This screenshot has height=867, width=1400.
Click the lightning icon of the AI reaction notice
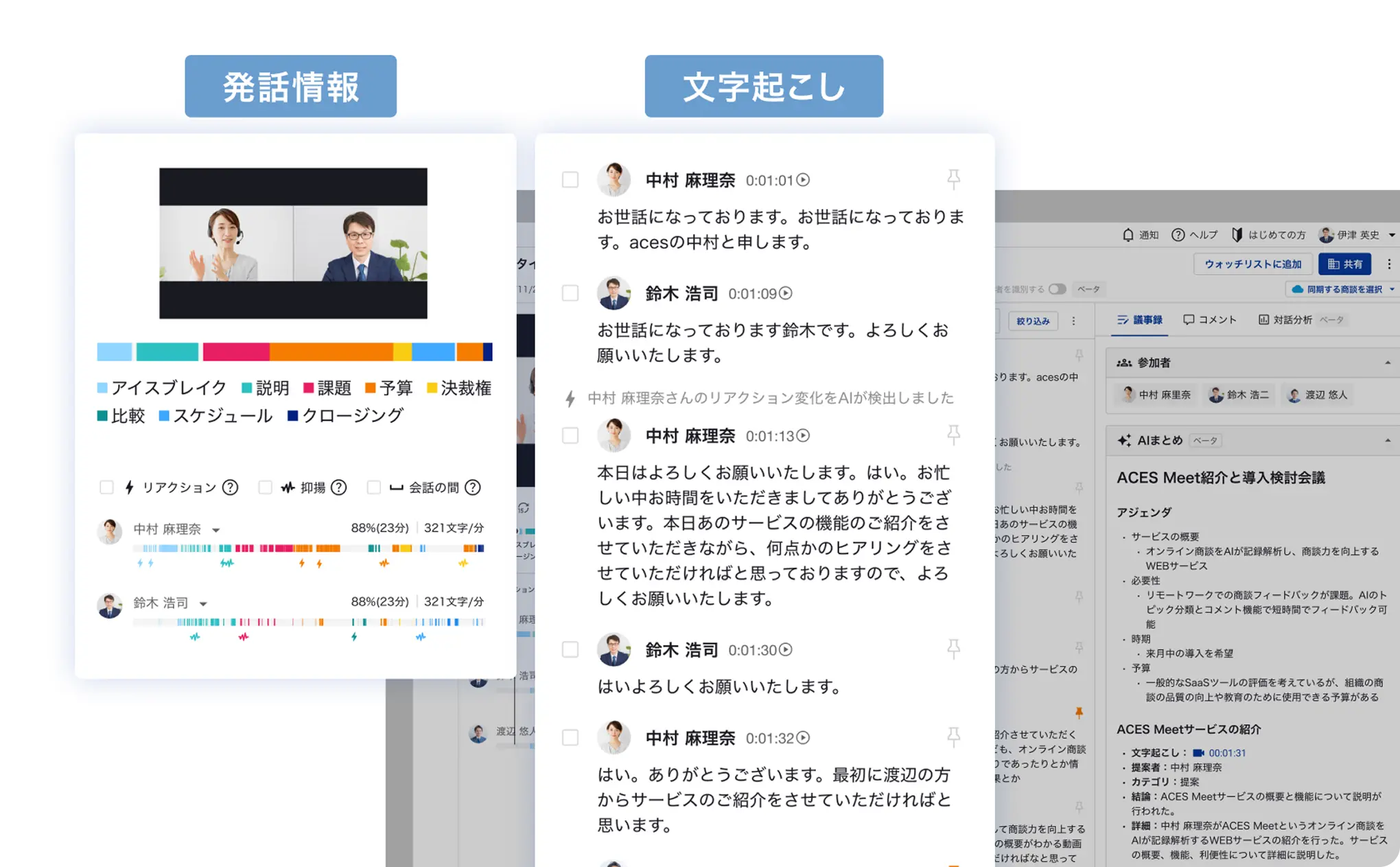pos(570,399)
